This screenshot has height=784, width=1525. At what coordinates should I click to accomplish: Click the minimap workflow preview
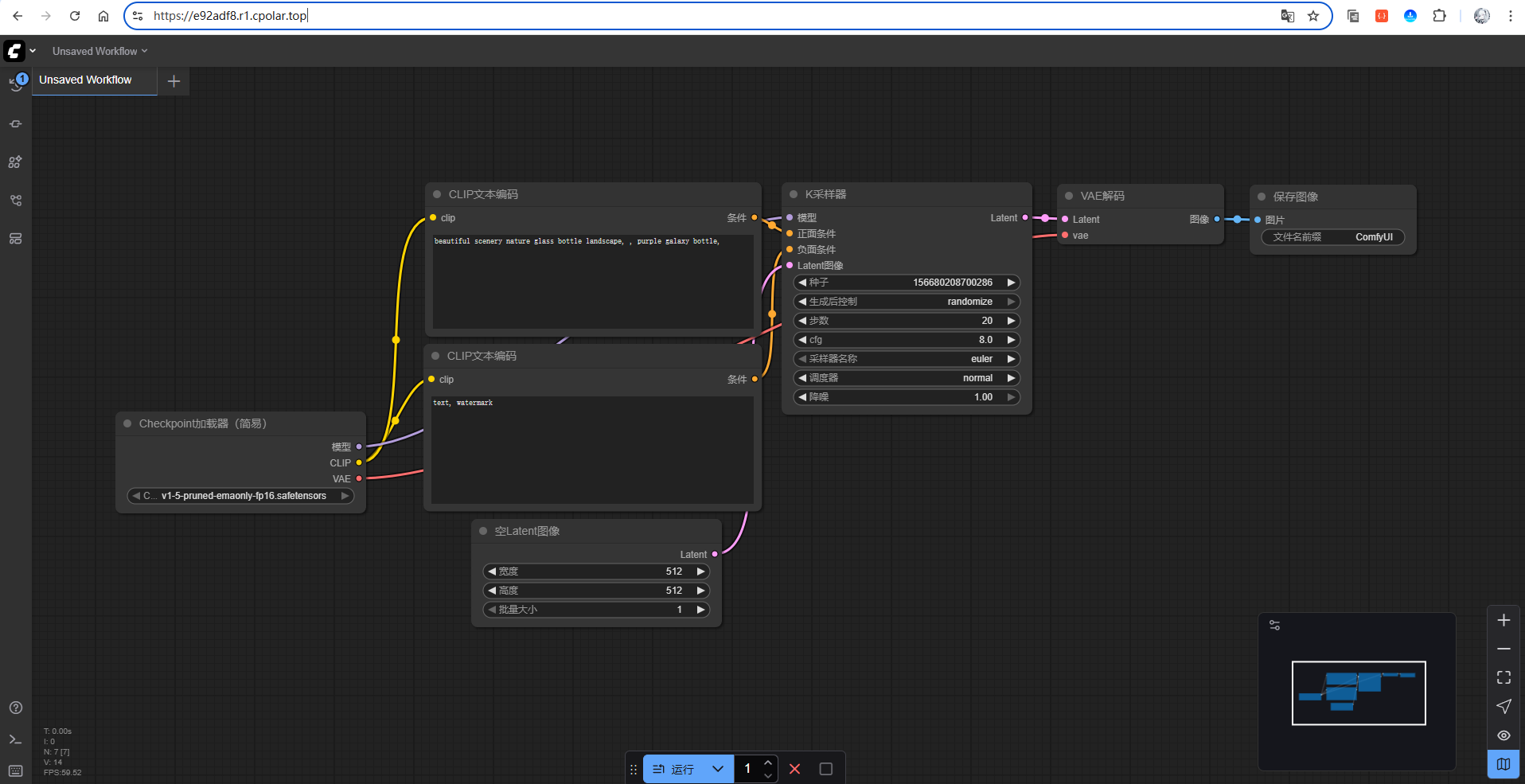(x=1359, y=693)
